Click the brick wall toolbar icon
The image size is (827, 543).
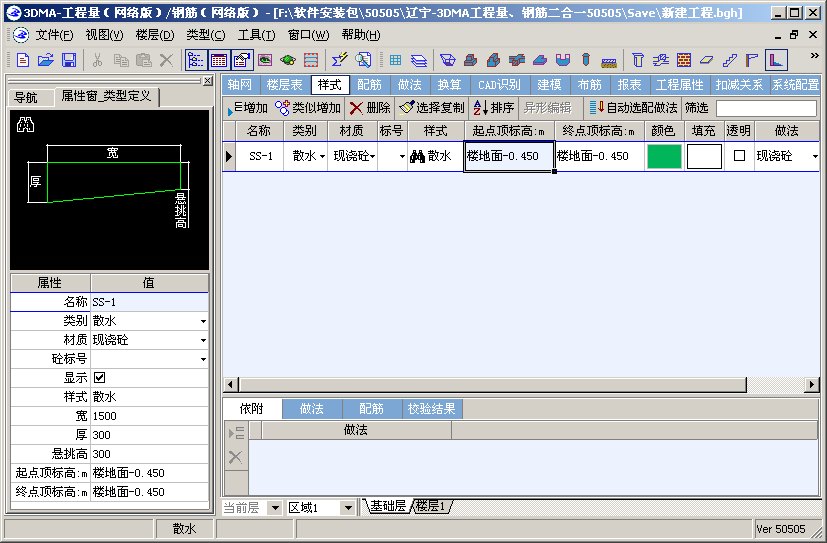coord(684,60)
